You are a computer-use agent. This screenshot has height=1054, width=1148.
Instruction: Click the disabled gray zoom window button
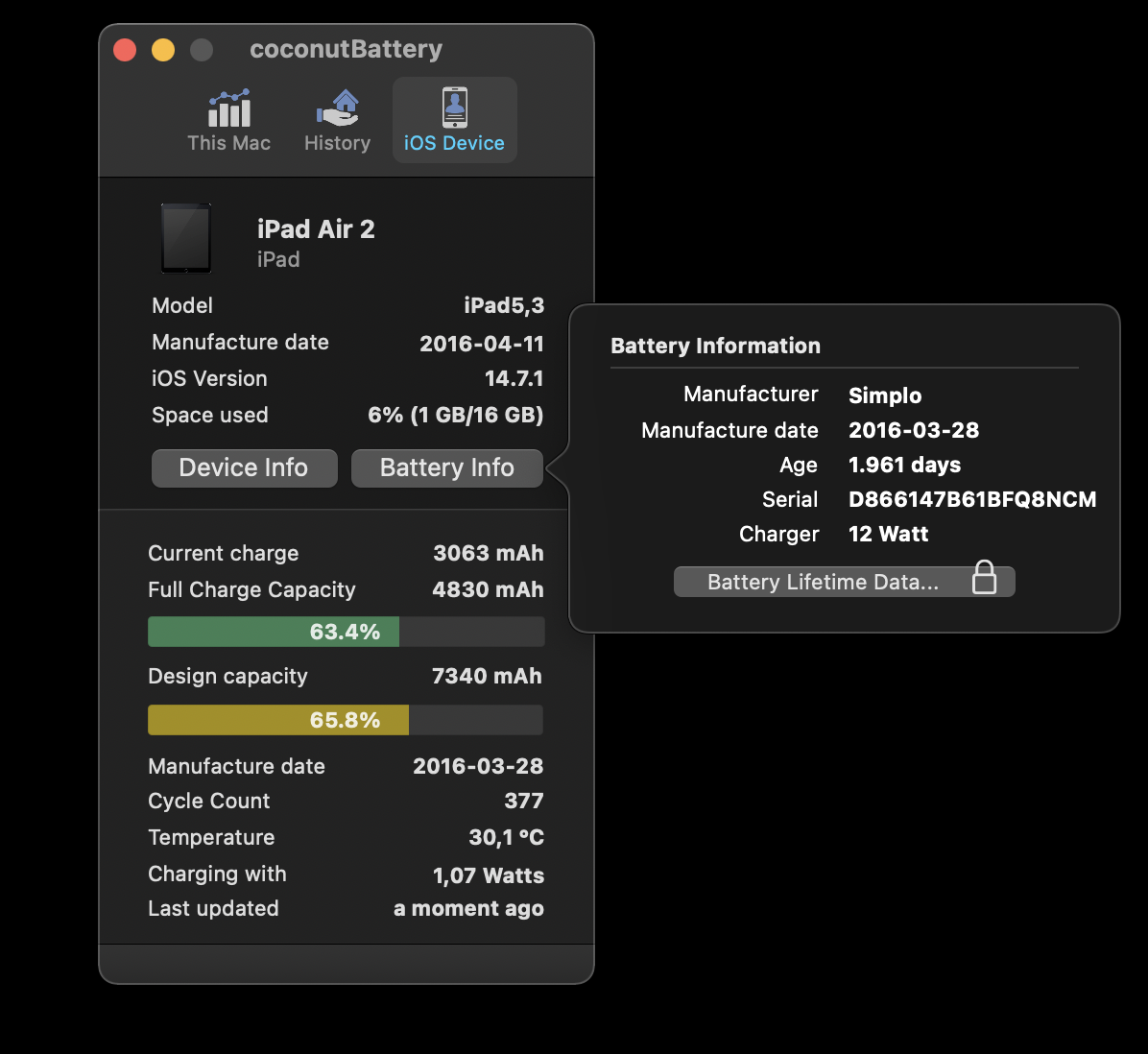[202, 50]
